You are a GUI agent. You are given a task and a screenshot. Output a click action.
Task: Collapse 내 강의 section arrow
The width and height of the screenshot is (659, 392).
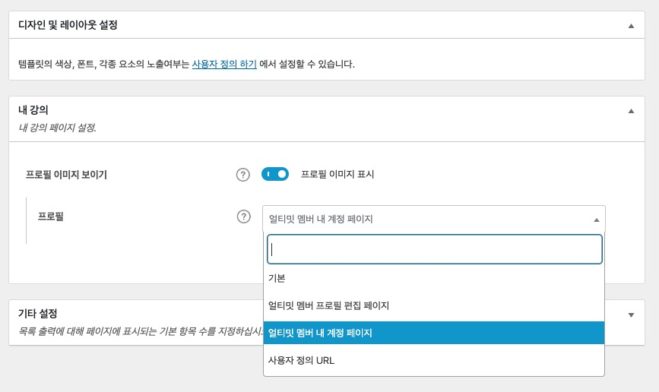[631, 111]
